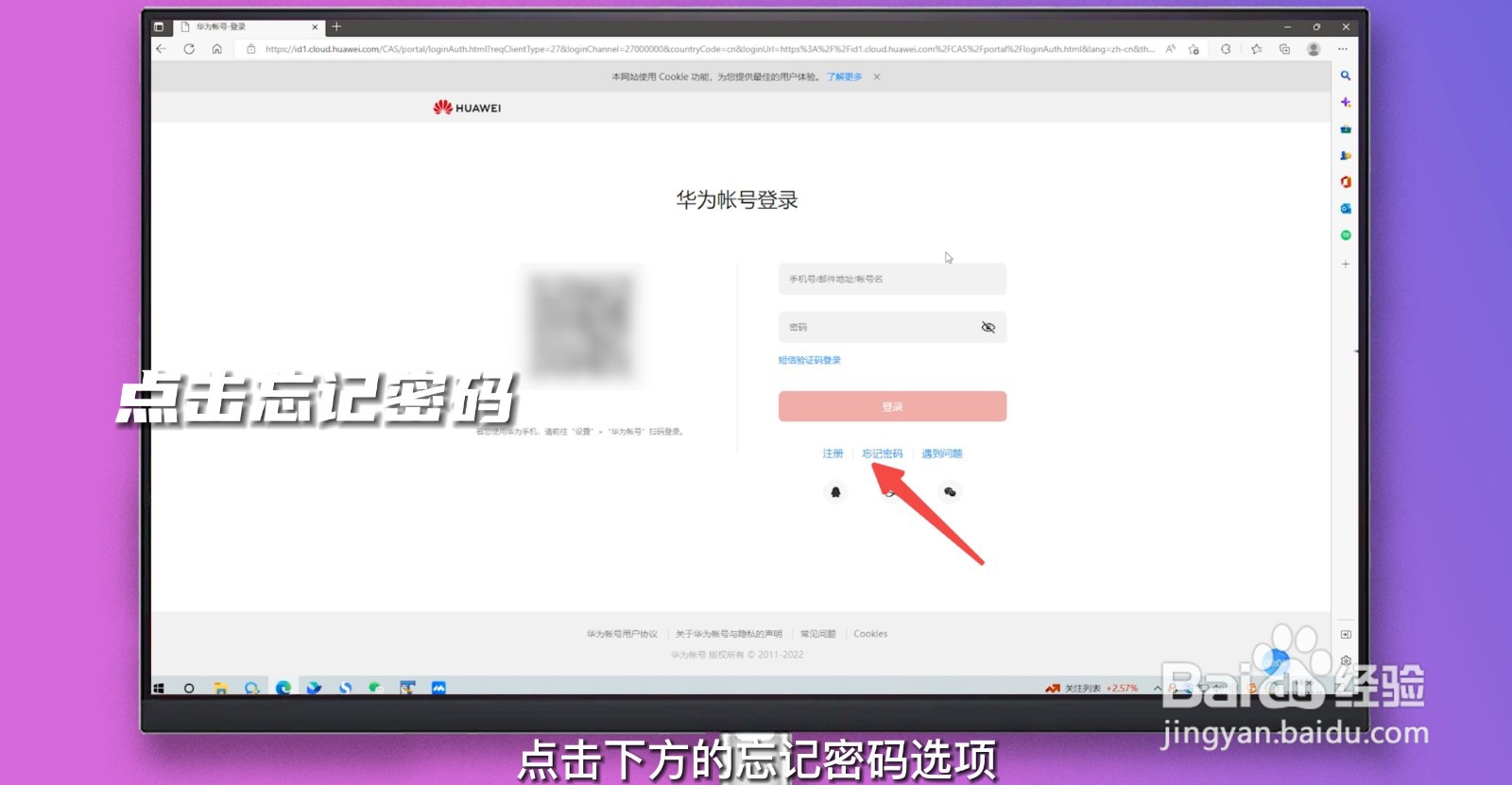Image resolution: width=1512 pixels, height=785 pixels.
Task: Open the Windows Start menu
Action: [159, 689]
